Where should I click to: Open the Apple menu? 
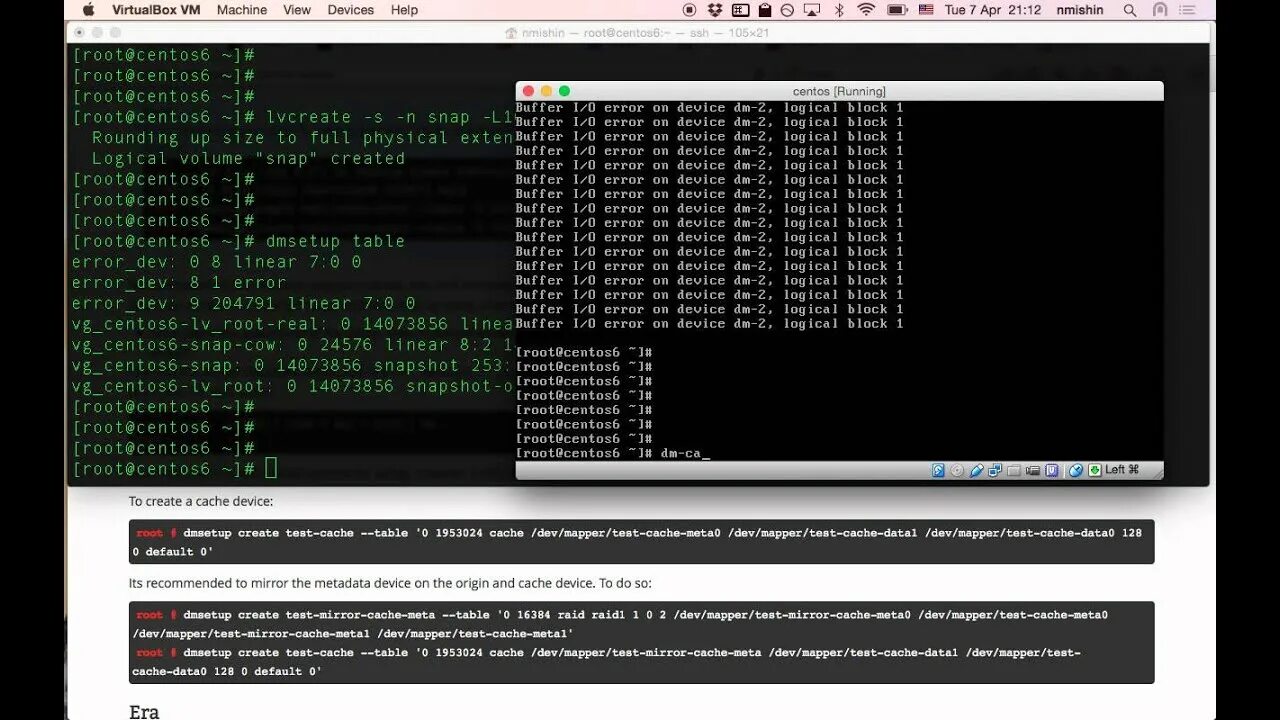tap(88, 10)
